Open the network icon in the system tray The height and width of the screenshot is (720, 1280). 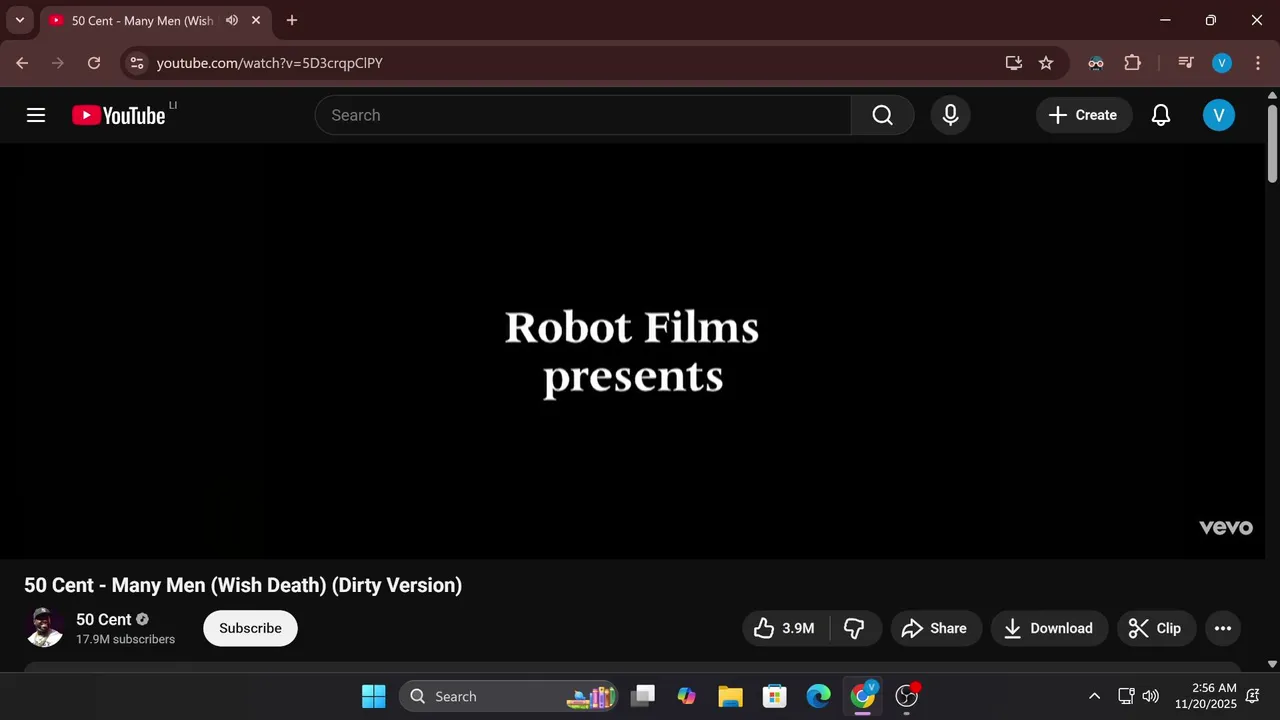pos(1126,696)
